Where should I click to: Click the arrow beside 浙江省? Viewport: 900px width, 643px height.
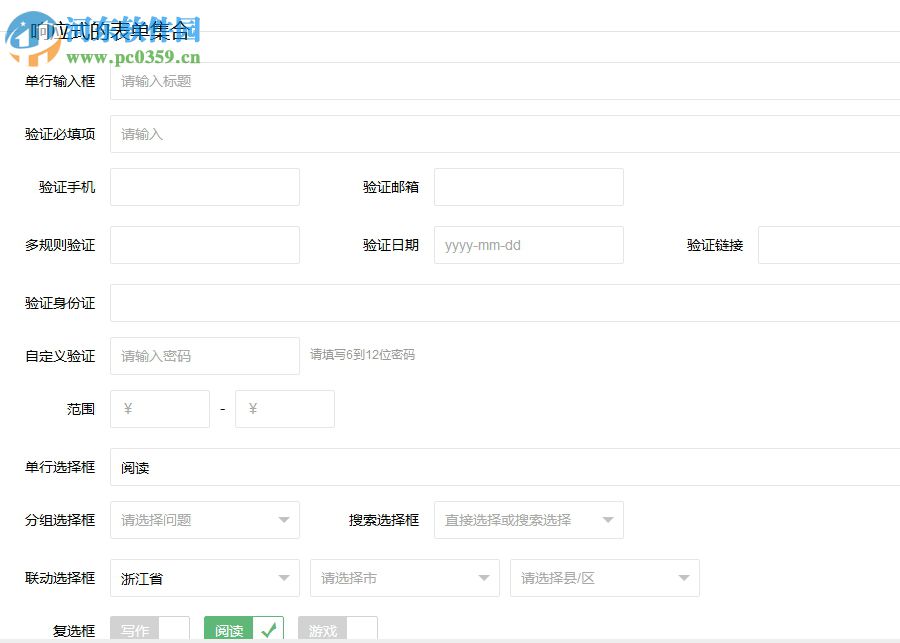284,578
